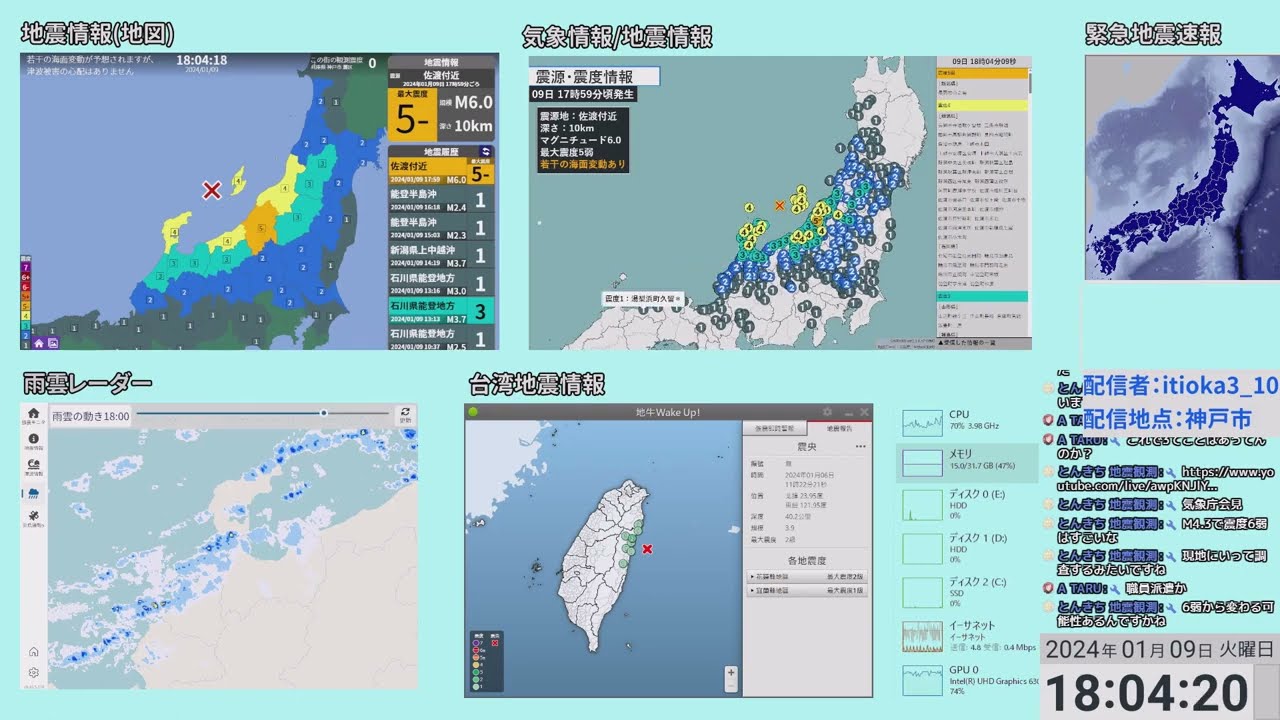
Task: Click the emergency earthquake alert Japan map
Action: point(1182,167)
